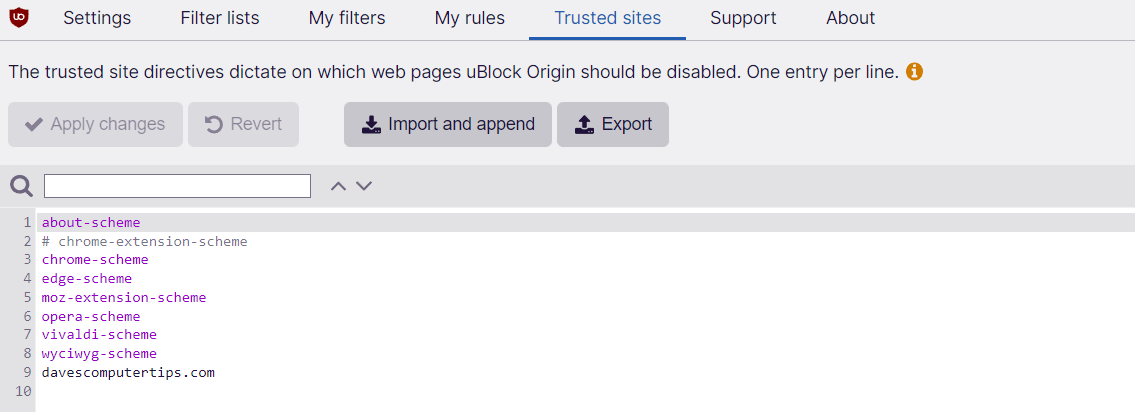
Task: Open the Support tab
Action: (743, 18)
